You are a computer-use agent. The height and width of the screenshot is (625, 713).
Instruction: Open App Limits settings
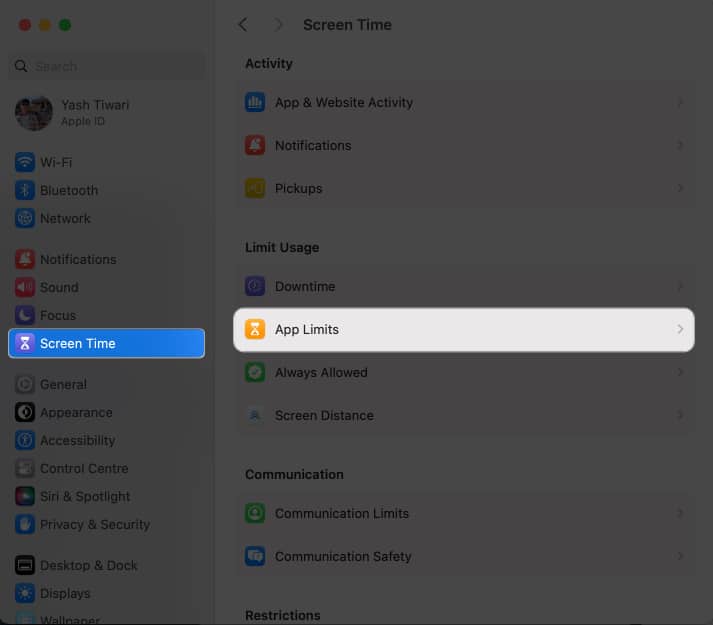coord(464,329)
